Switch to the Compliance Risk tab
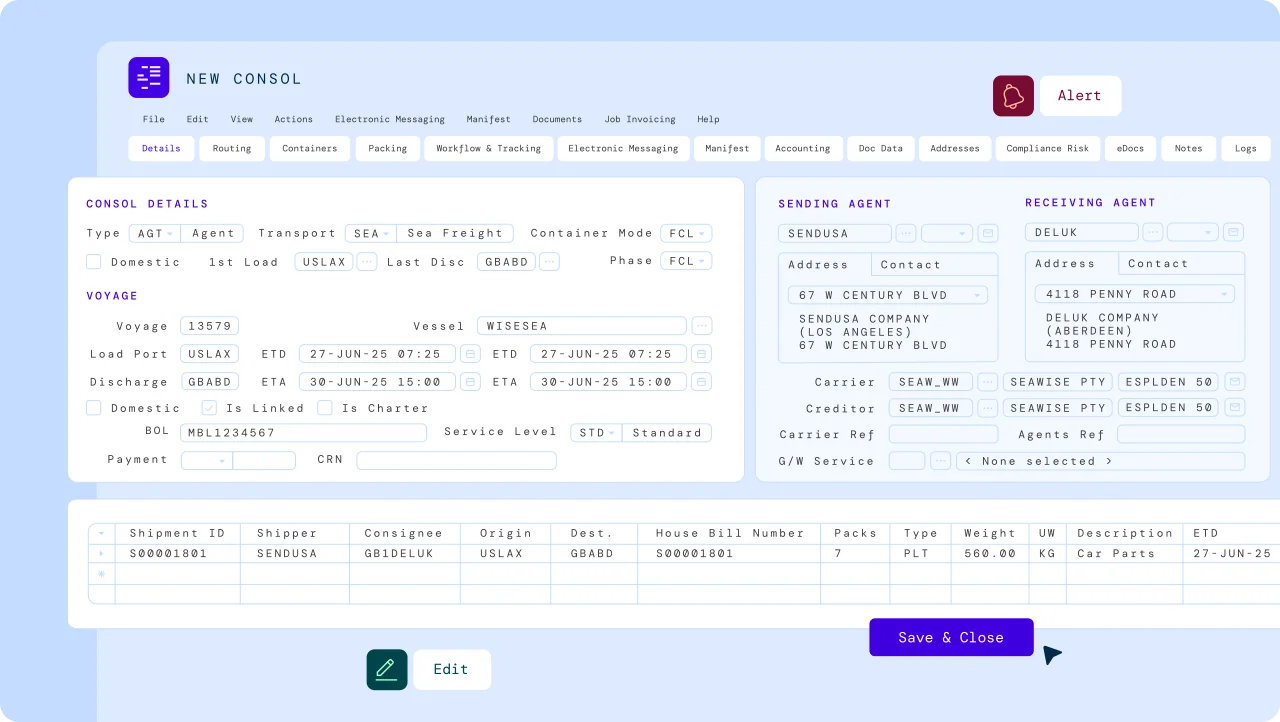Viewport: 1280px width, 722px height. [1048, 148]
